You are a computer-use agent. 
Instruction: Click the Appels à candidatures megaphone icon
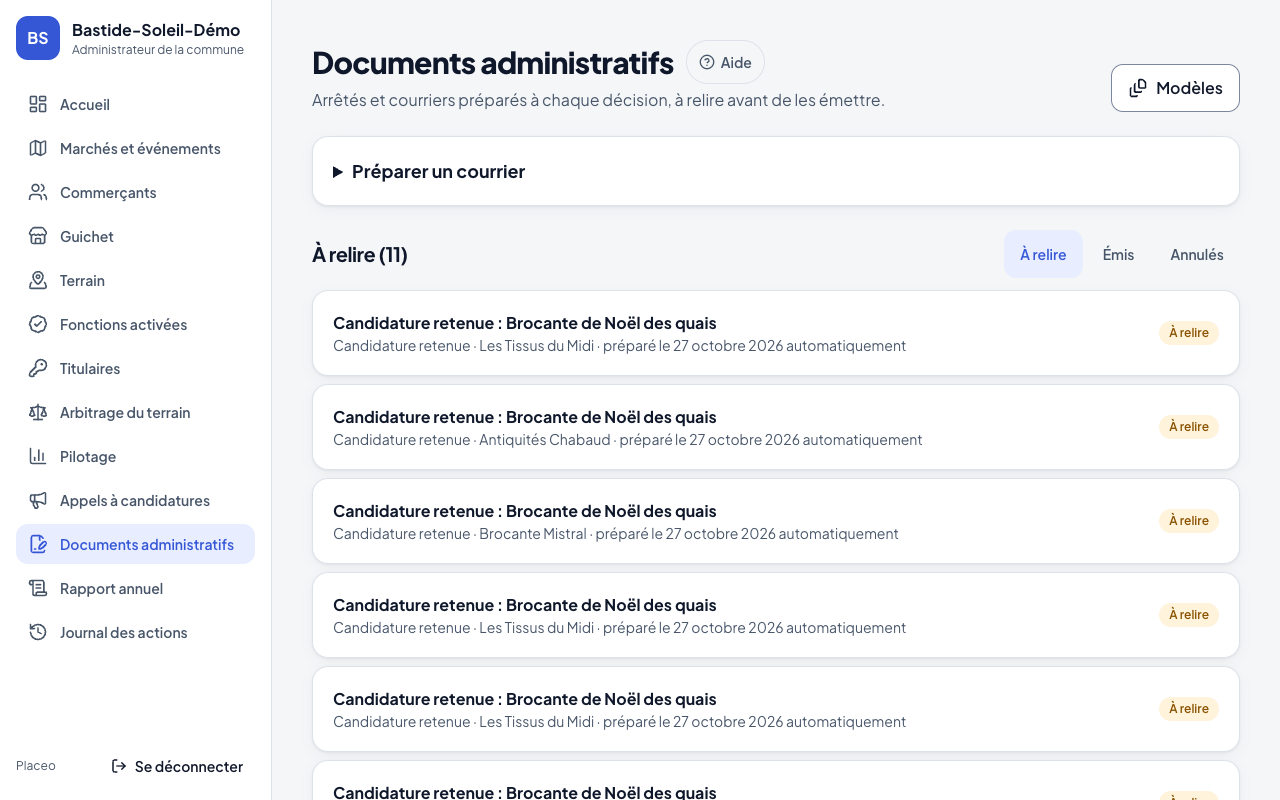coord(38,500)
